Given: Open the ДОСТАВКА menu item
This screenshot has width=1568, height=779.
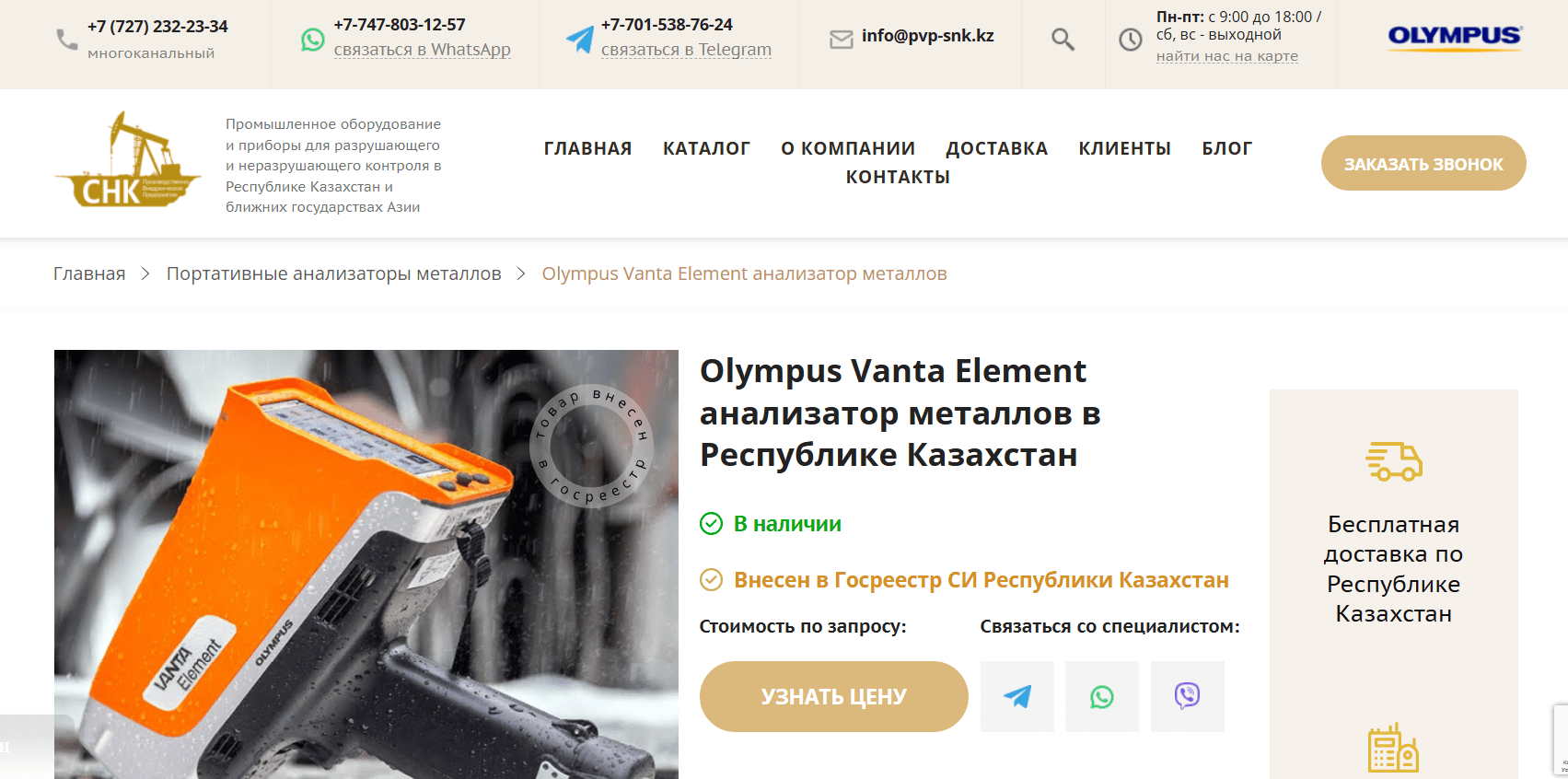Looking at the screenshot, I should (x=996, y=148).
